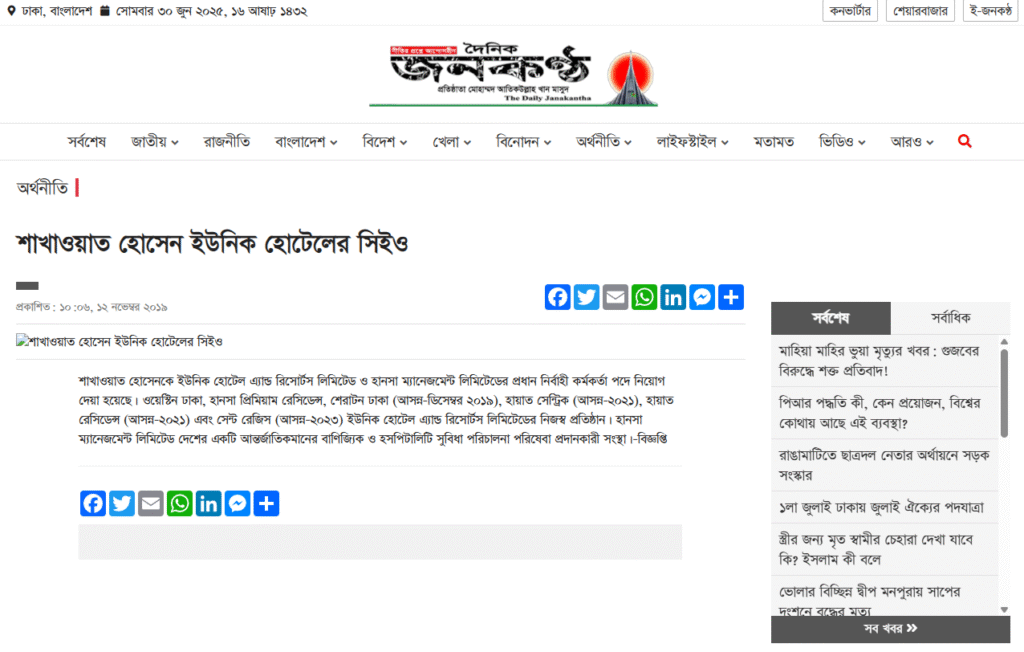Screen dimensions: 1024x652
Task: Open the অর্থনীতি dropdown in navigation bar
Action: coord(603,142)
